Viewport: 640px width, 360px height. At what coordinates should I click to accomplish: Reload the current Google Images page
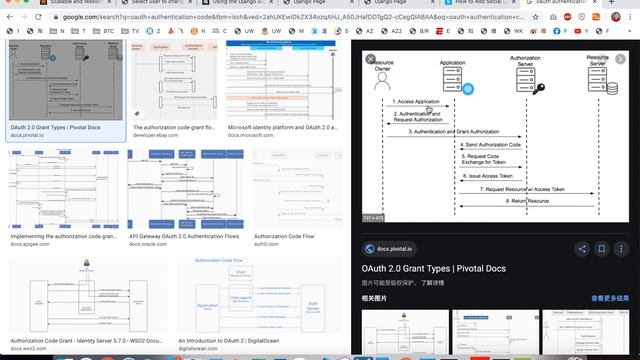(x=38, y=17)
